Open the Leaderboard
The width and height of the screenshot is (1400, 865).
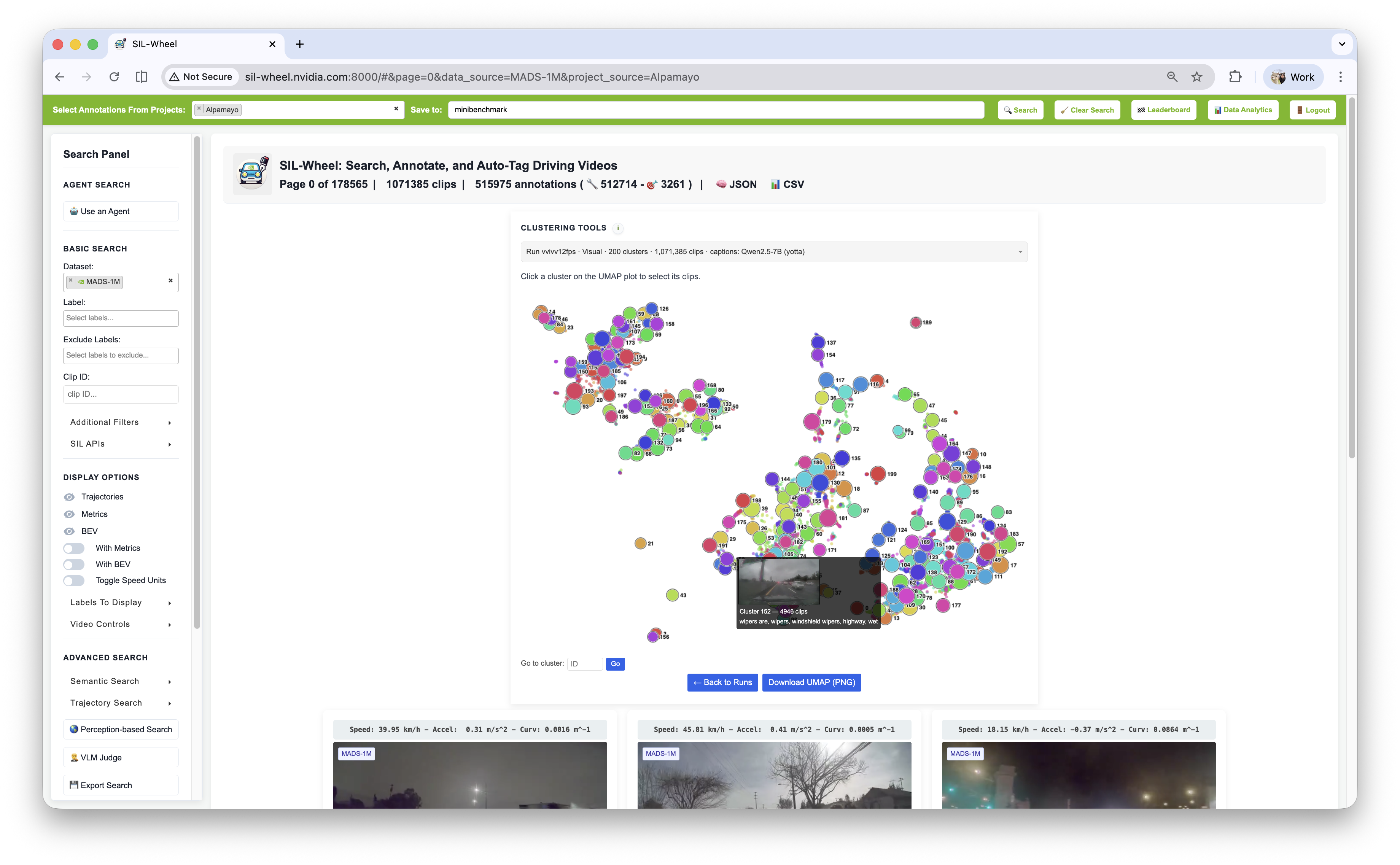point(1163,110)
